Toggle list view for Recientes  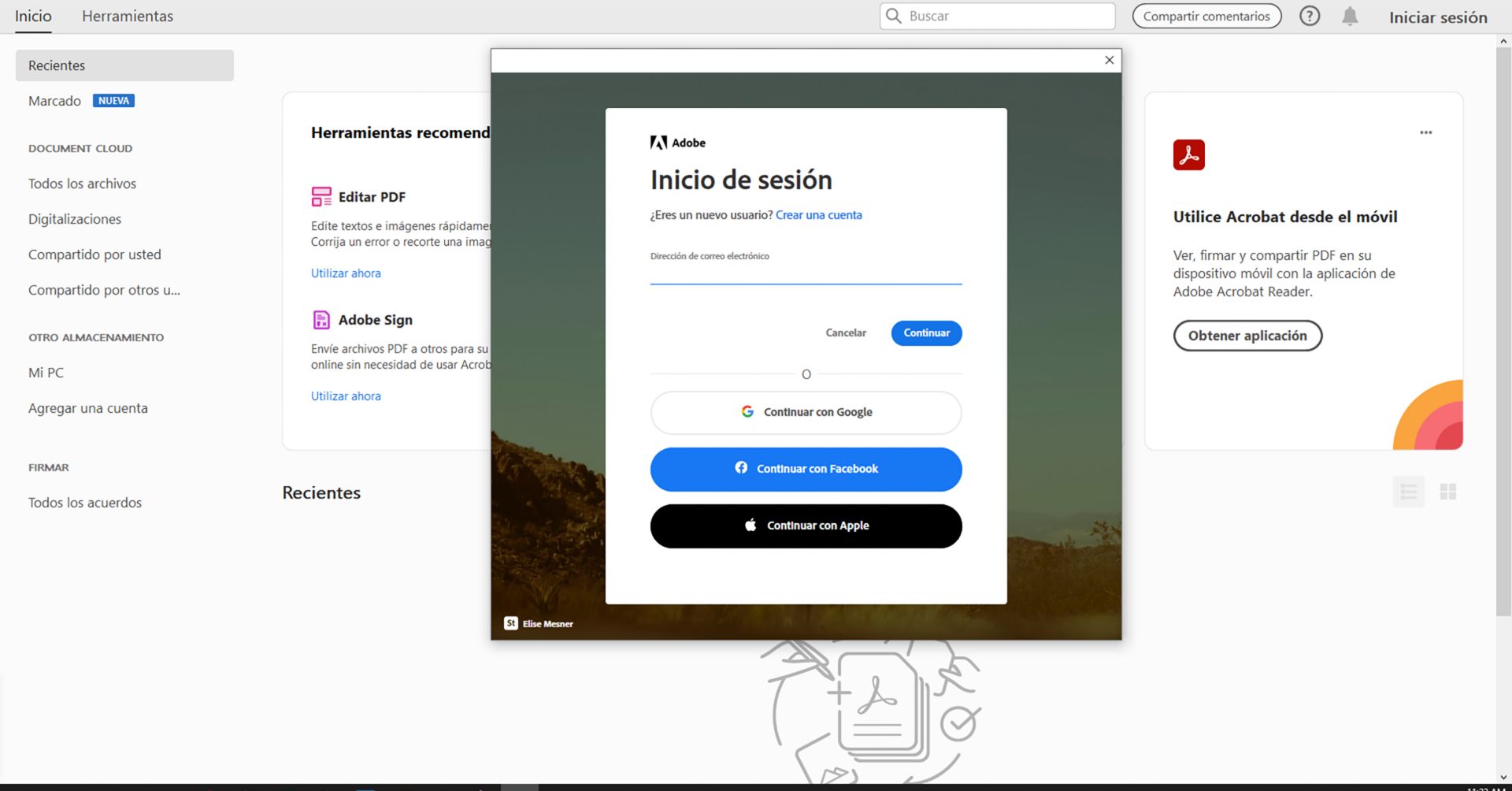point(1409,491)
